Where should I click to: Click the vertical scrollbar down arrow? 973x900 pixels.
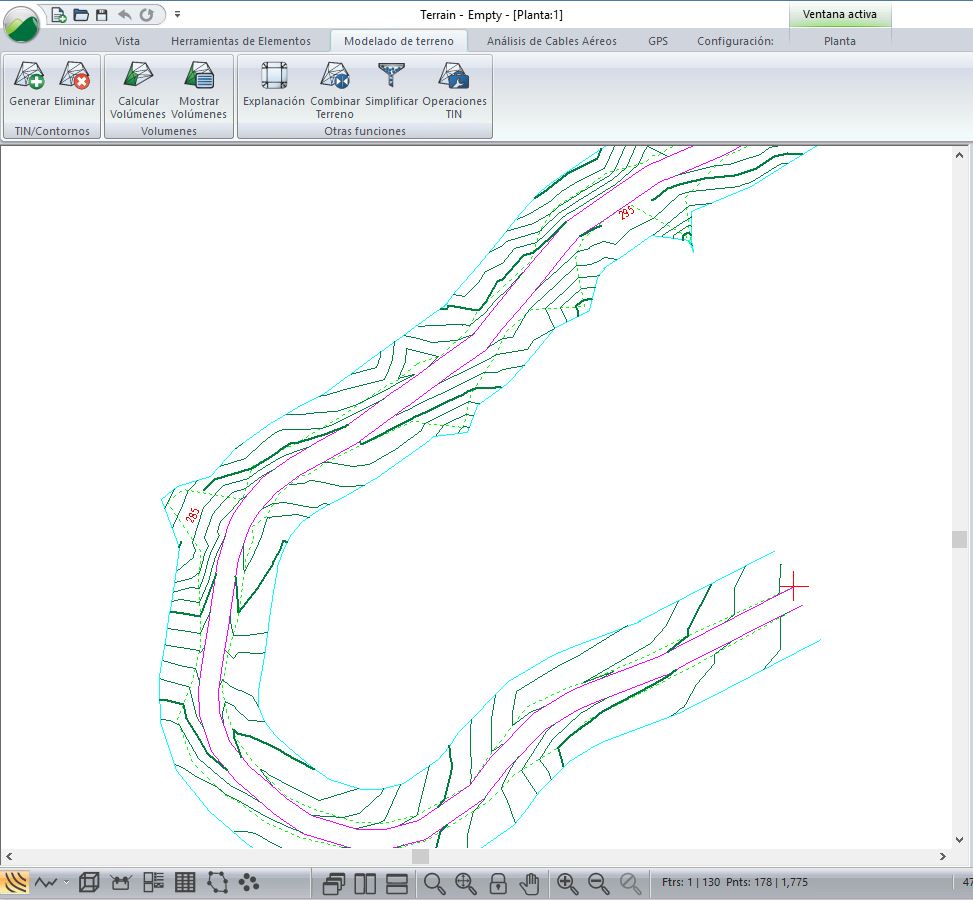pyautogui.click(x=960, y=840)
